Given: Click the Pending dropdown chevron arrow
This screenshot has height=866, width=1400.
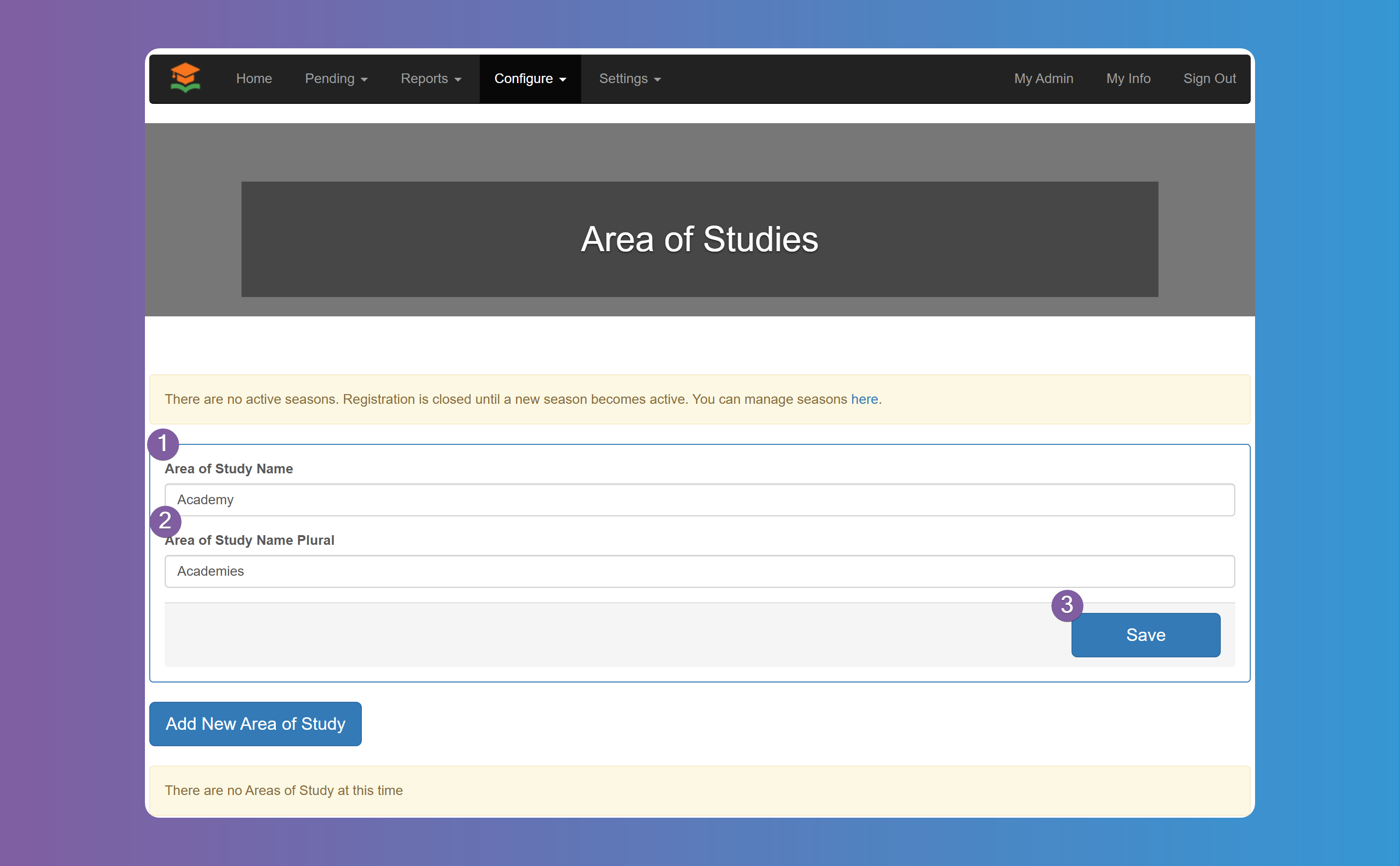Looking at the screenshot, I should (x=364, y=80).
